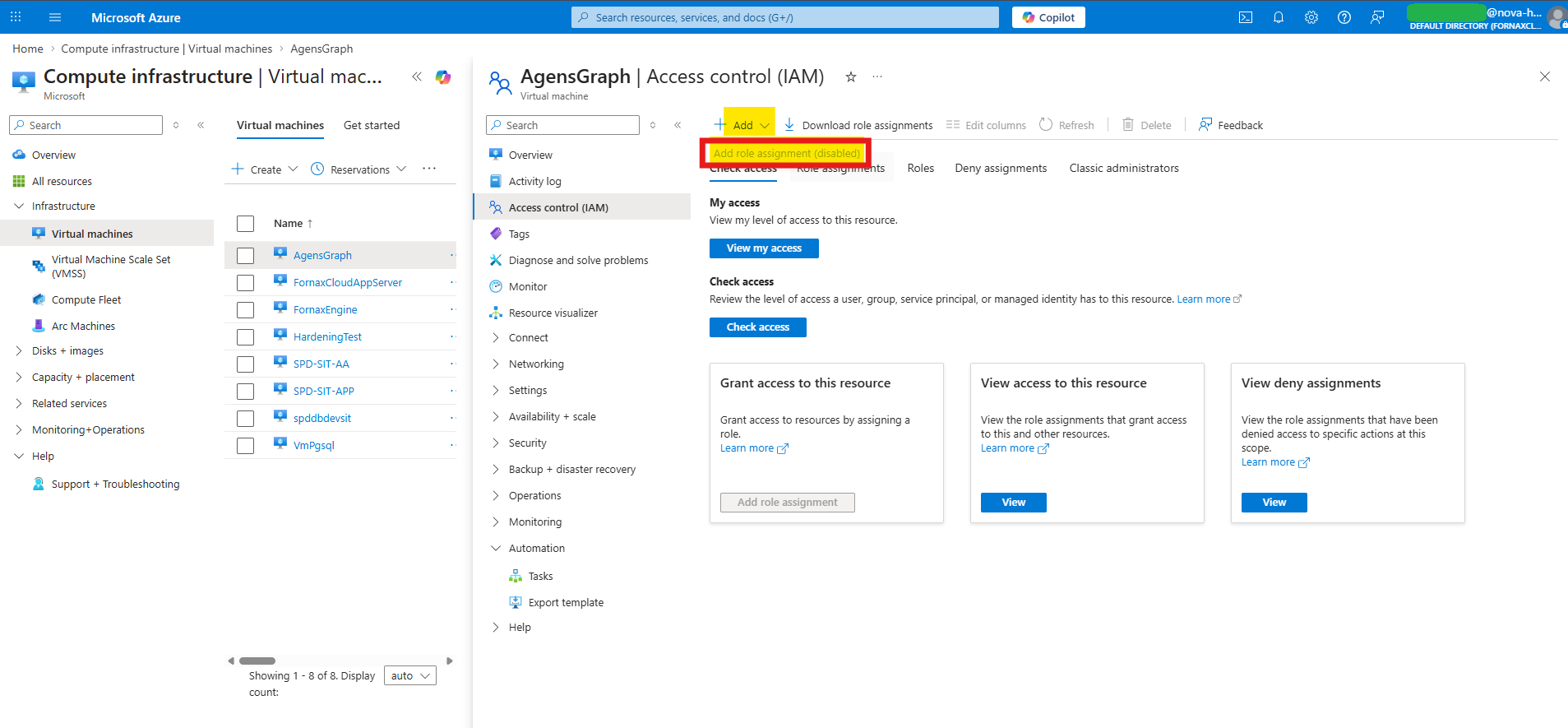This screenshot has height=728, width=1568.
Task: Open Tags in the resource menu
Action: tap(519, 234)
